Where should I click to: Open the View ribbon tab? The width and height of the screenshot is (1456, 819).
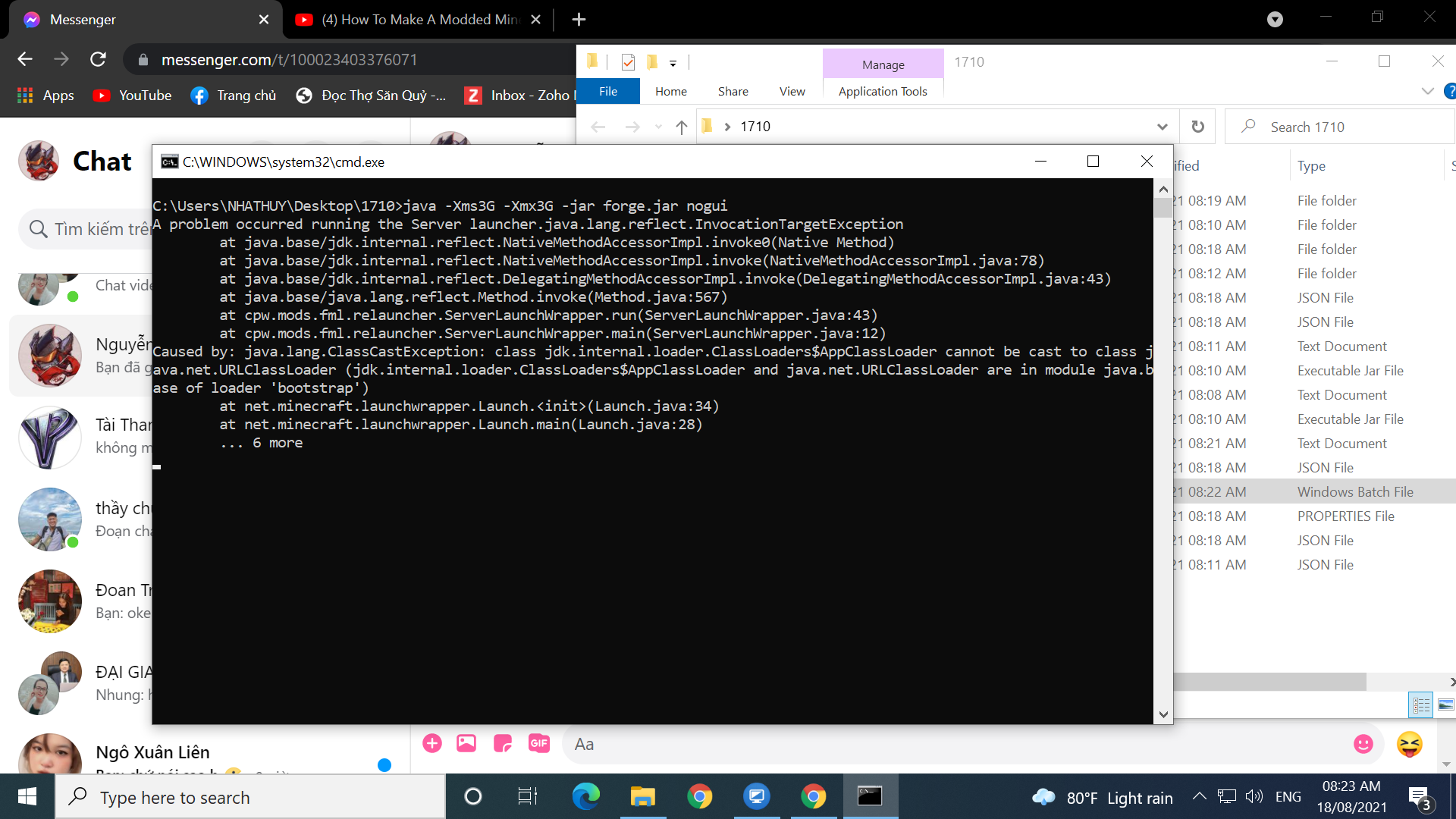[792, 91]
